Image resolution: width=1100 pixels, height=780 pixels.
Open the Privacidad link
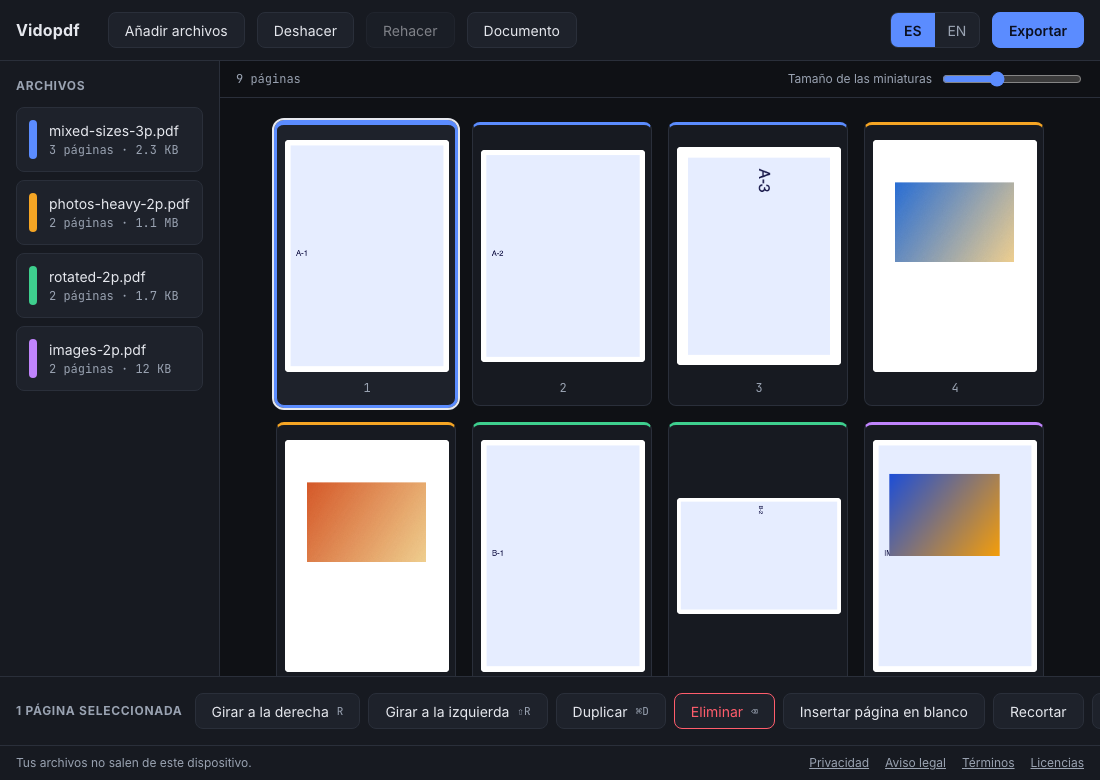[x=838, y=762]
